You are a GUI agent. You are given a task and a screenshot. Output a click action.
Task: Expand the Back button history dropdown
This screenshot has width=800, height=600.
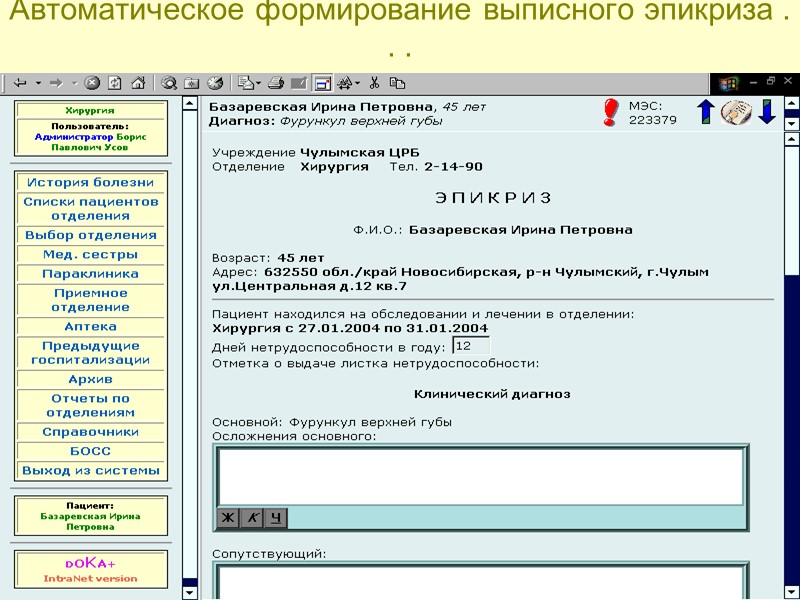point(37,81)
